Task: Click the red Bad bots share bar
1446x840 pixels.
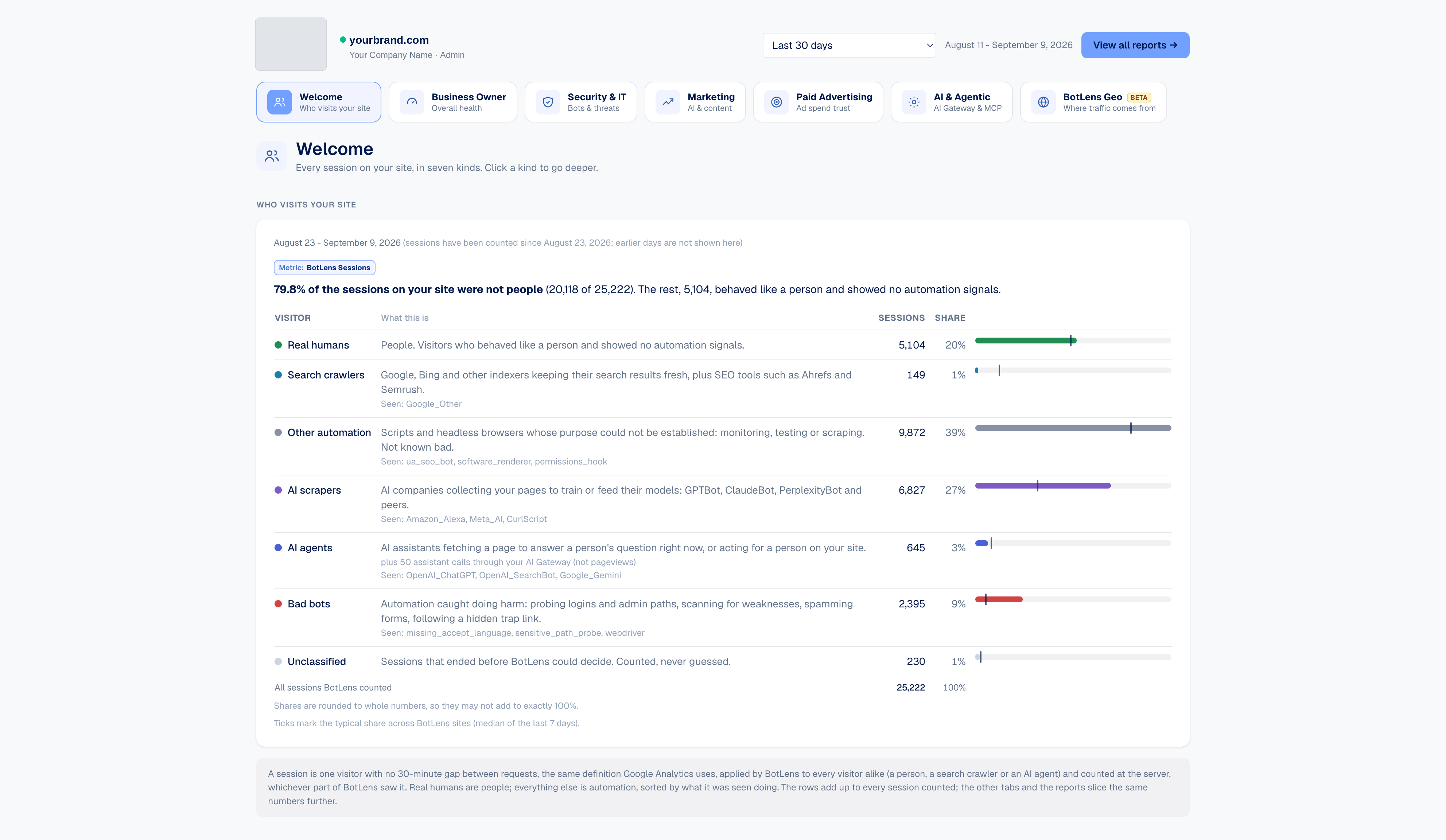Action: (998, 600)
